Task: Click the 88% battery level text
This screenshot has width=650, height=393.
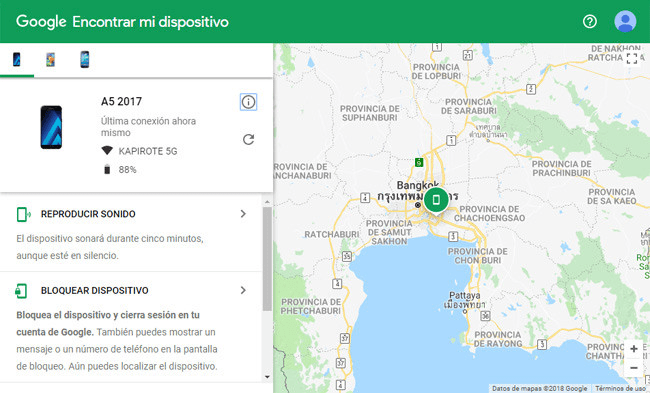Action: point(127,170)
